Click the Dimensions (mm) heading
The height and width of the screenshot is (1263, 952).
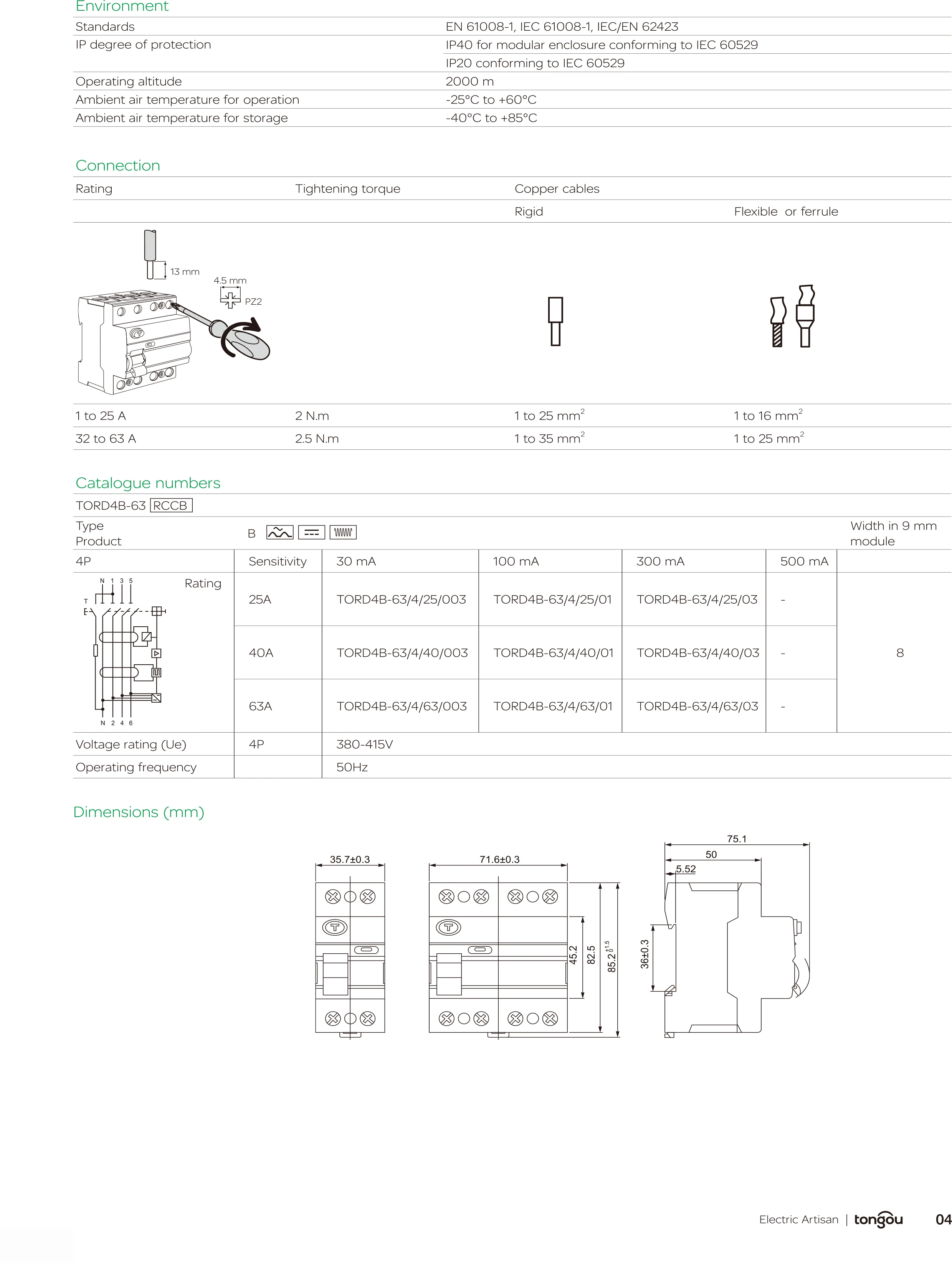(139, 812)
